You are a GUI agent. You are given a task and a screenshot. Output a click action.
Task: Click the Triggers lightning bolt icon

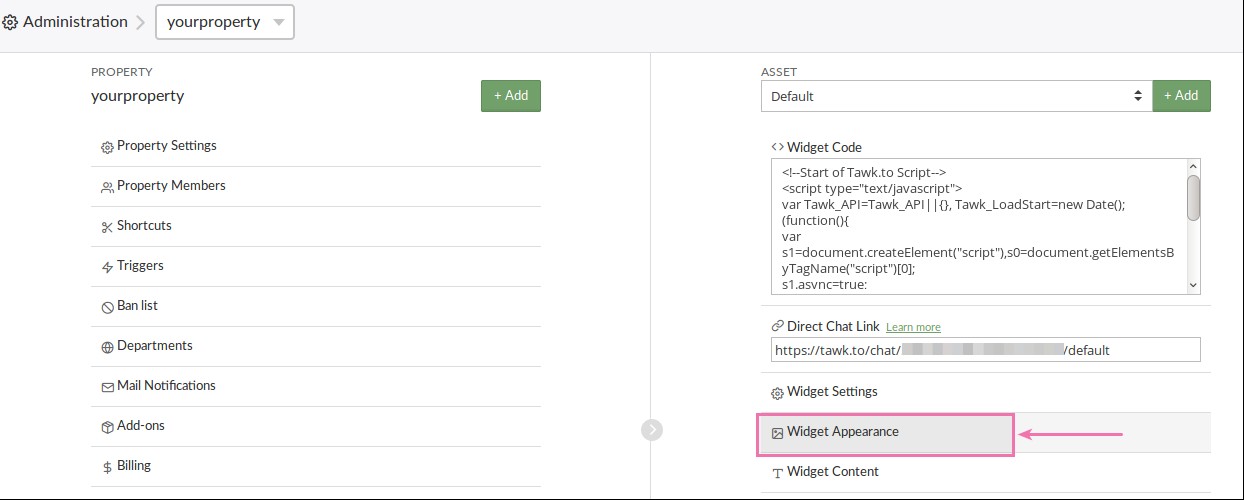click(107, 267)
